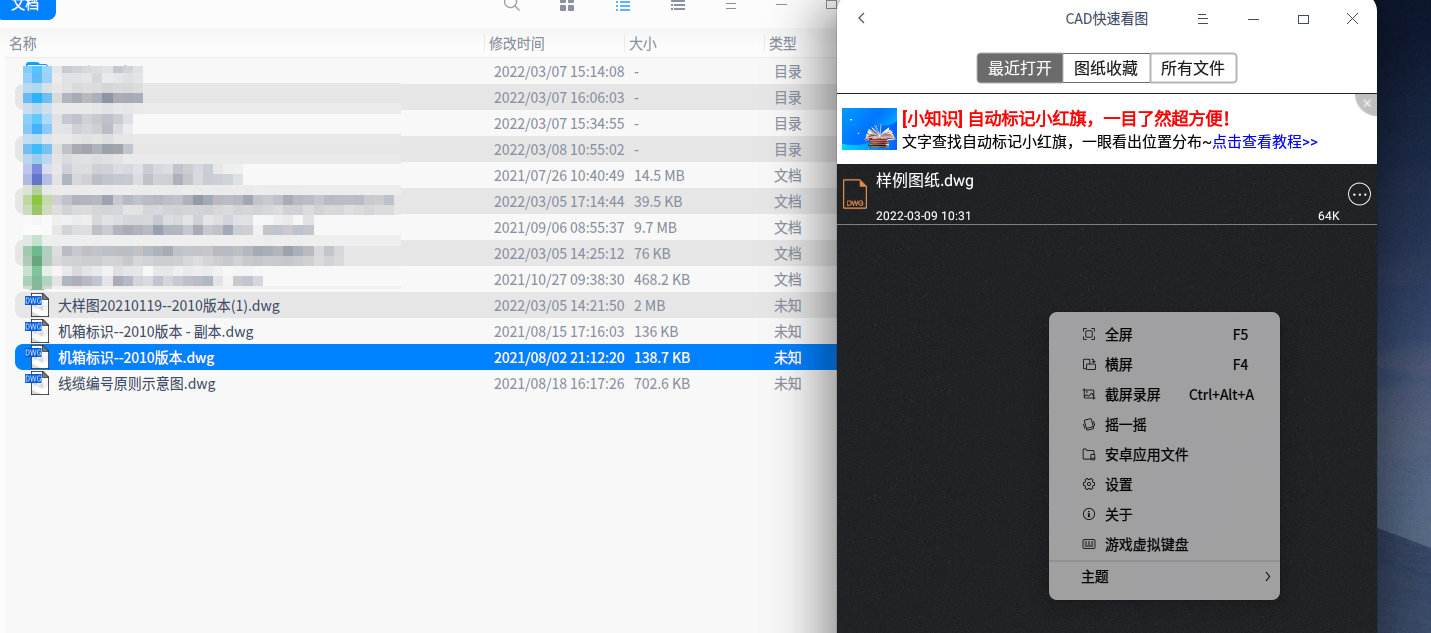The width and height of the screenshot is (1431, 633).
Task: Expand the 主题 submenu arrow
Action: tap(1267, 577)
